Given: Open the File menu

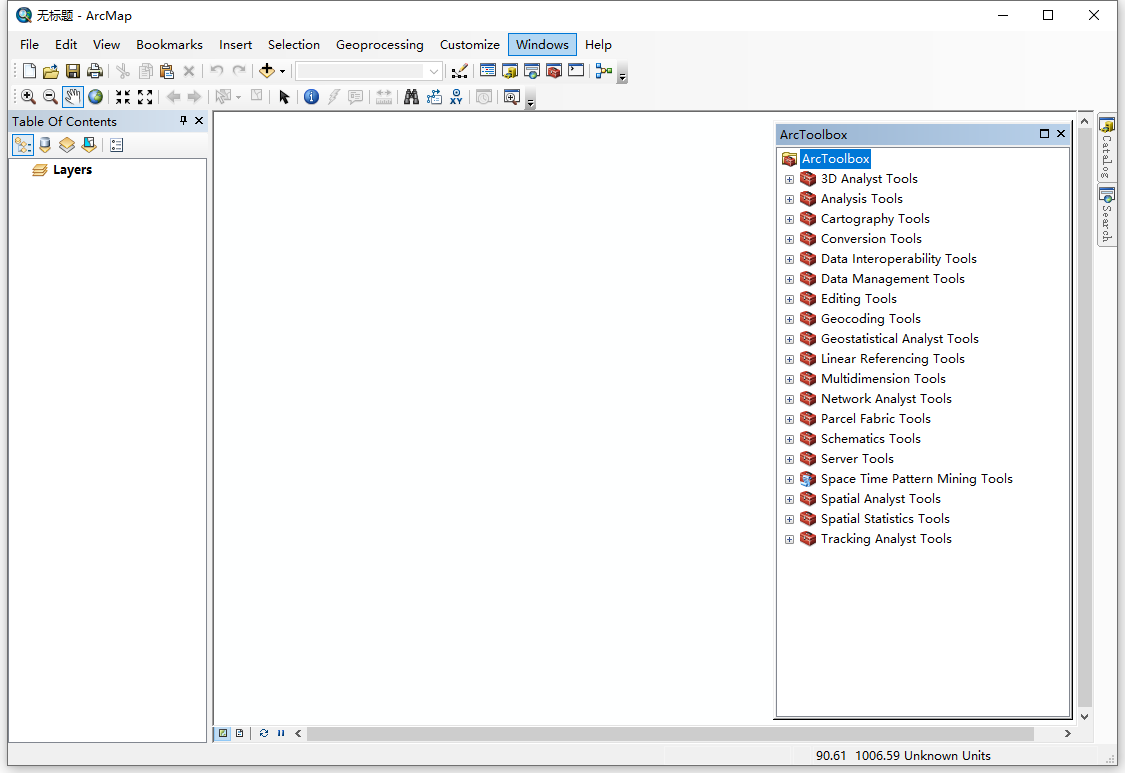Looking at the screenshot, I should [29, 44].
